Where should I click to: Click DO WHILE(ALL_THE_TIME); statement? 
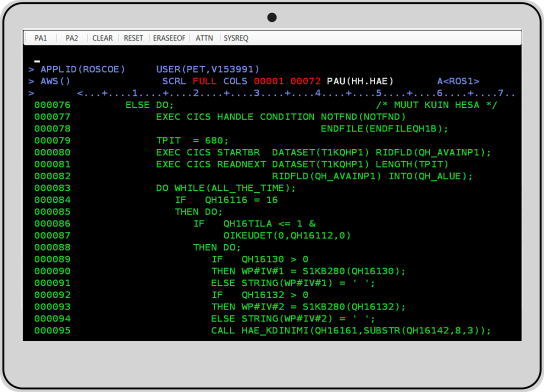(x=226, y=188)
